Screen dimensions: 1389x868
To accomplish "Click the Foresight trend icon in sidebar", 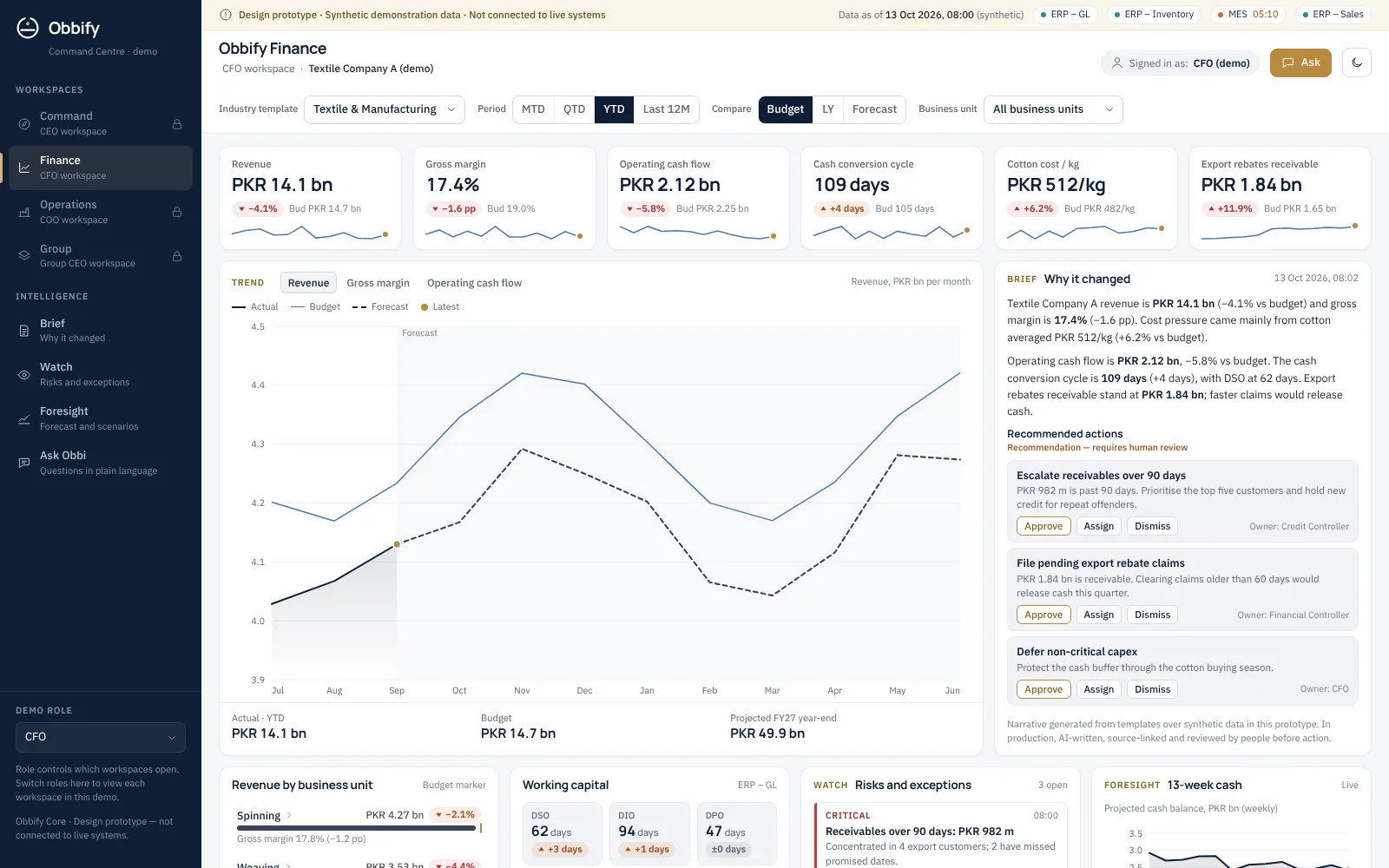I will click(24, 419).
